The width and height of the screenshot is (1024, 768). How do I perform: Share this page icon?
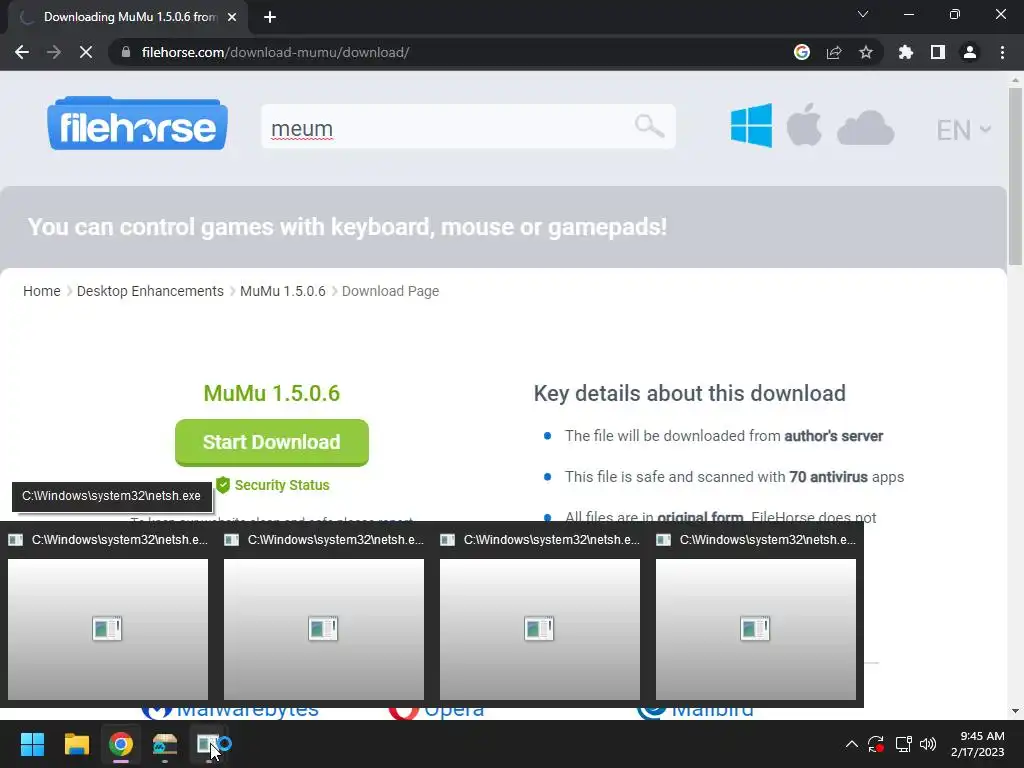[834, 52]
